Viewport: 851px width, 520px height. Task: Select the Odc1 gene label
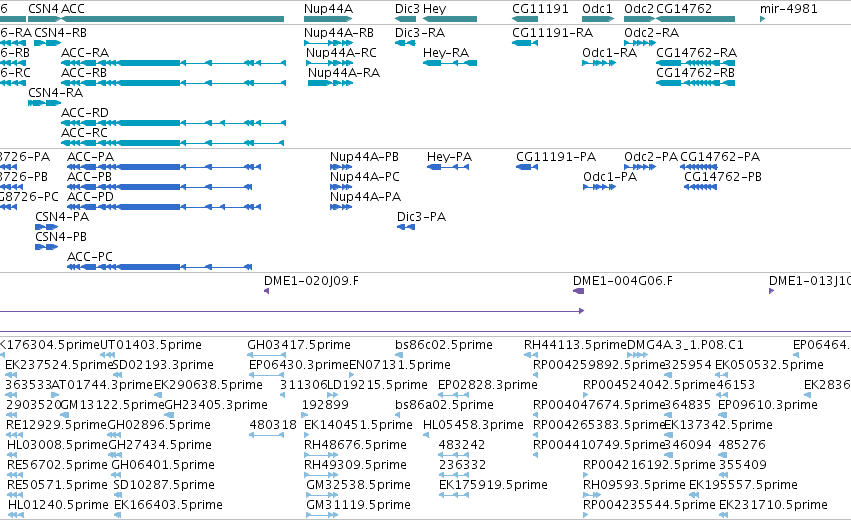click(597, 9)
